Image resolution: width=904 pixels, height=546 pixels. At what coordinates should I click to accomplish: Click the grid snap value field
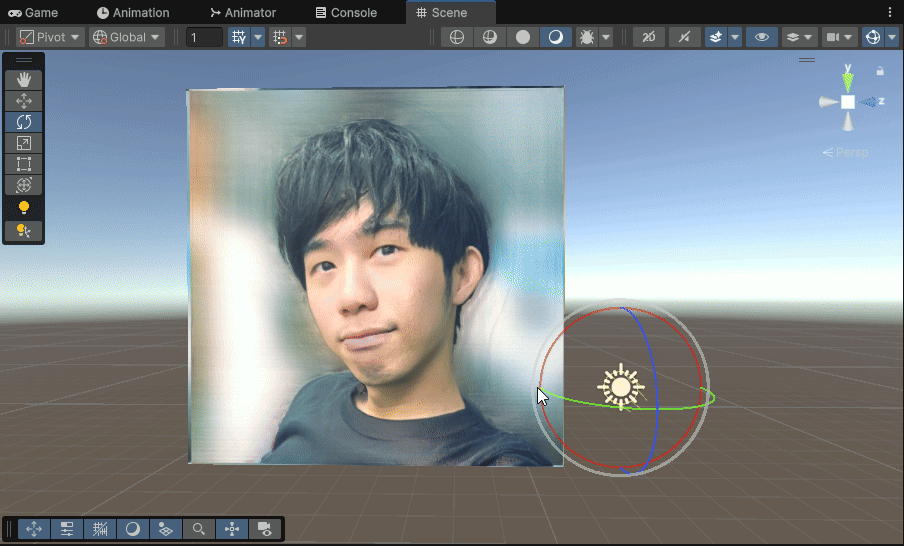click(205, 37)
